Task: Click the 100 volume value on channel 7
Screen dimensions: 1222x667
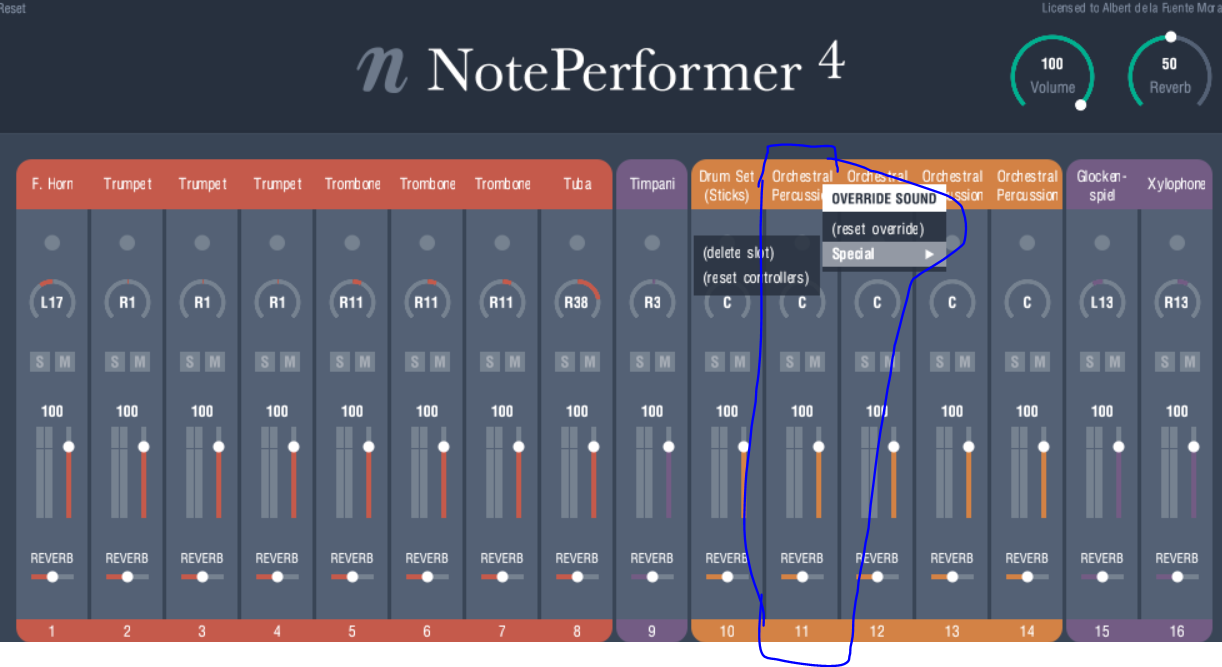Action: coord(502,411)
